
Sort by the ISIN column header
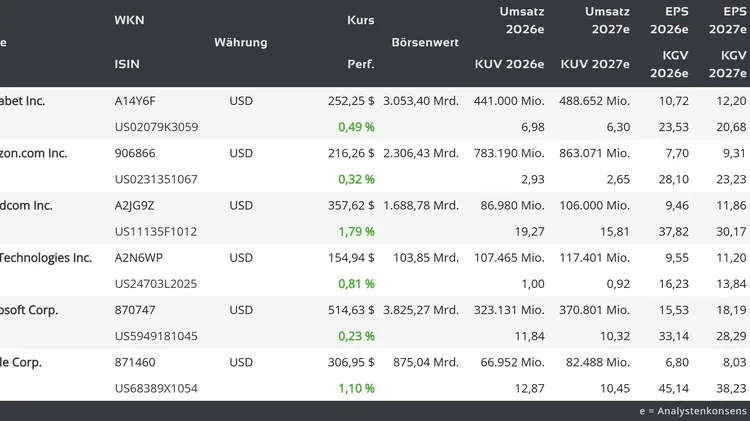(128, 64)
